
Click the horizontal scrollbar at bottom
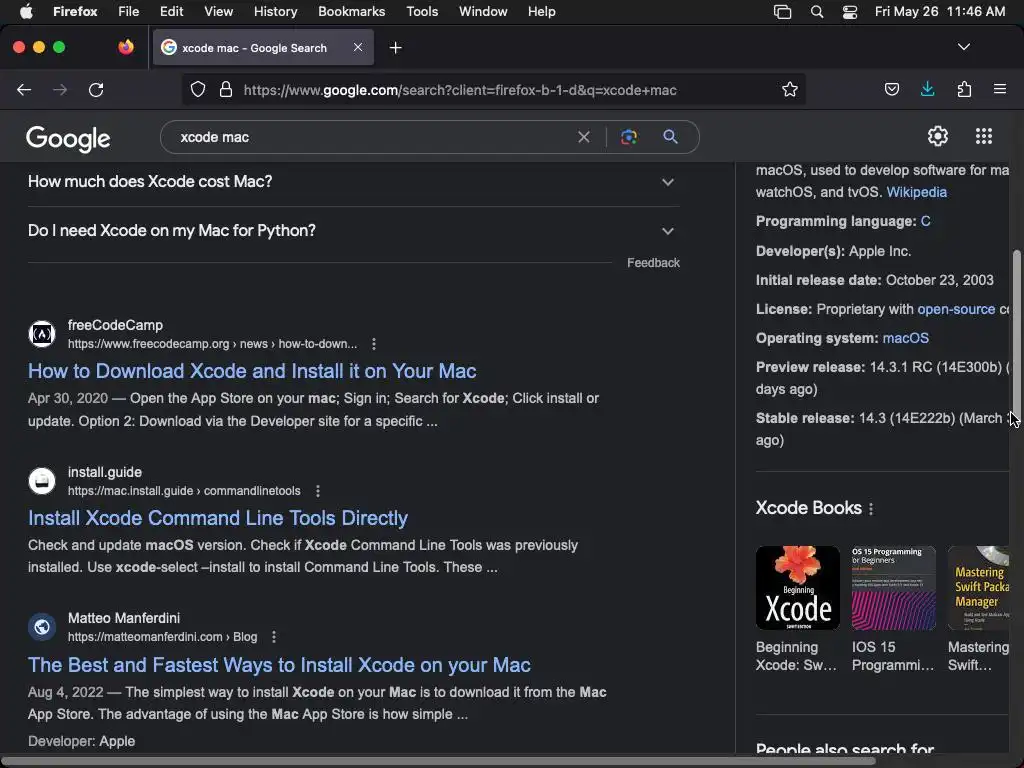click(438, 760)
